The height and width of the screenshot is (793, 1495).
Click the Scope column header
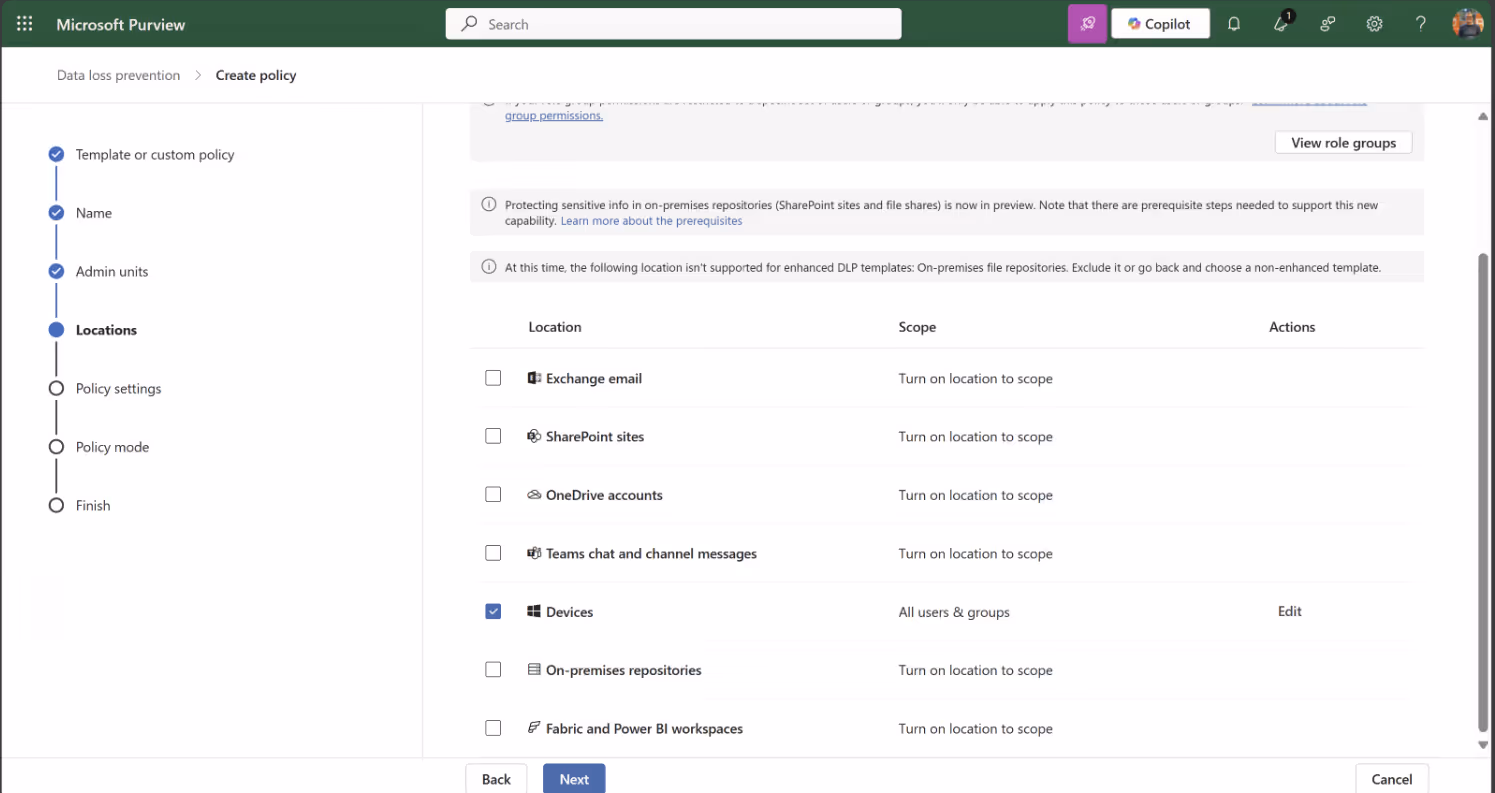click(917, 327)
